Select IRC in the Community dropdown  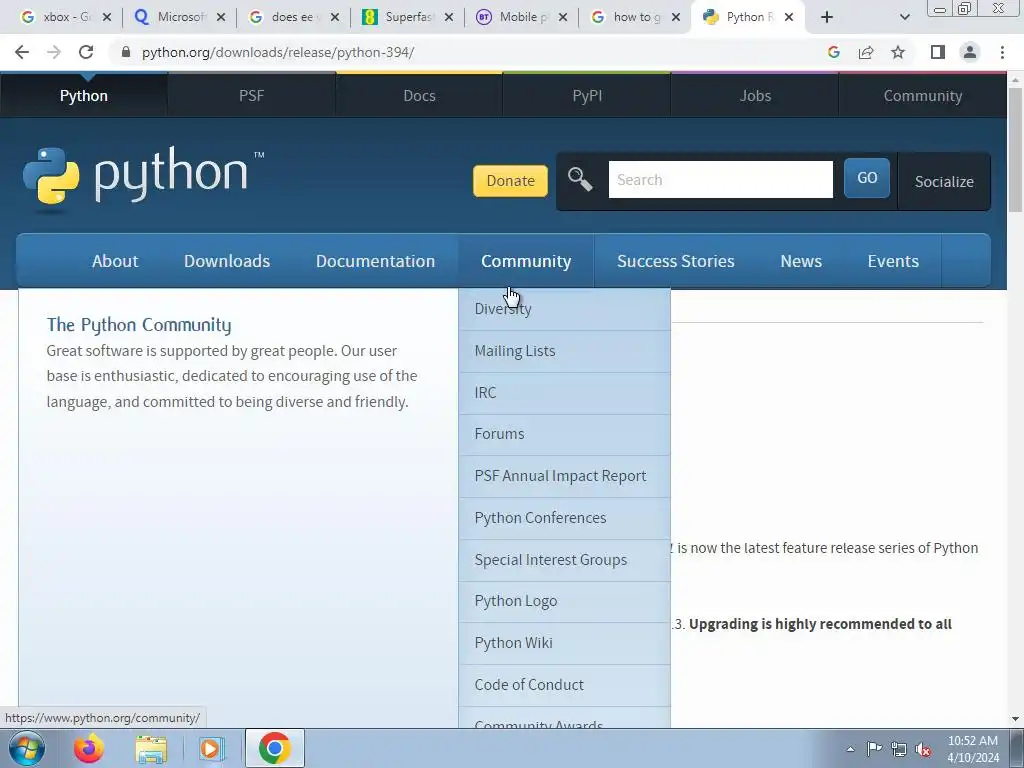coord(564,393)
